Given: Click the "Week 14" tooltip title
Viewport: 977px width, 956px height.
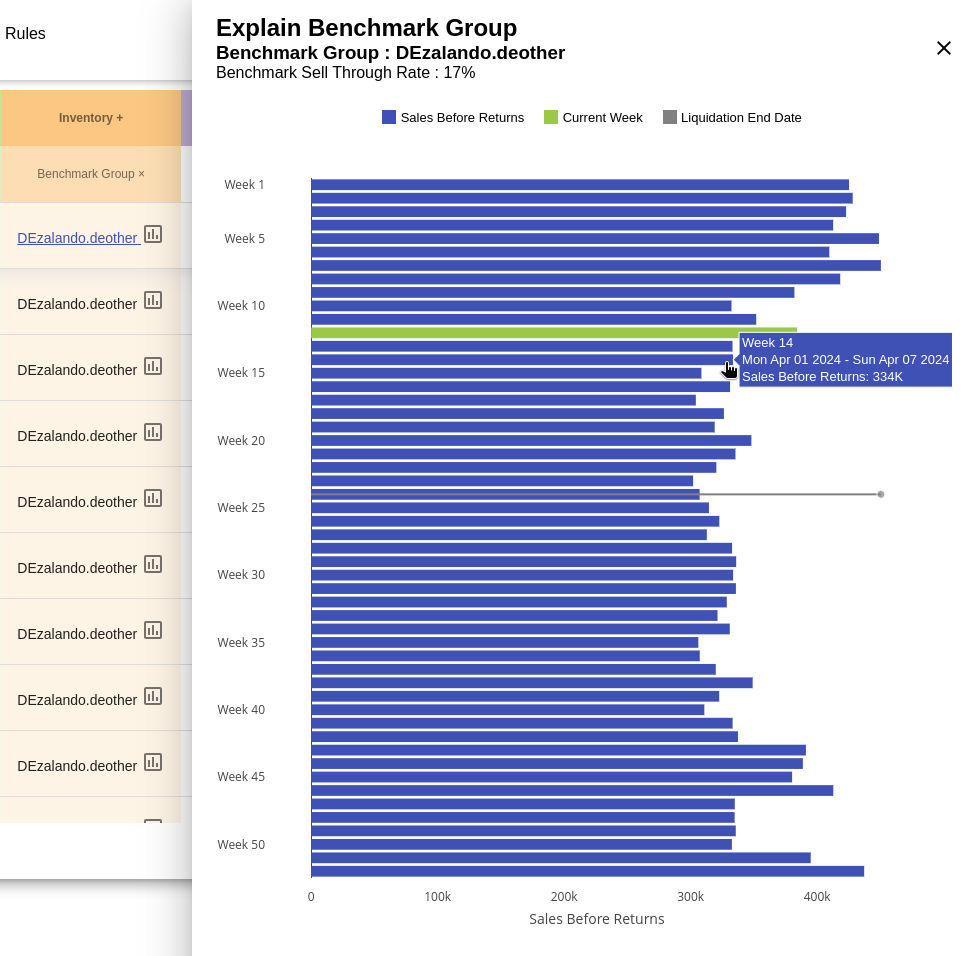Looking at the screenshot, I should [768, 343].
